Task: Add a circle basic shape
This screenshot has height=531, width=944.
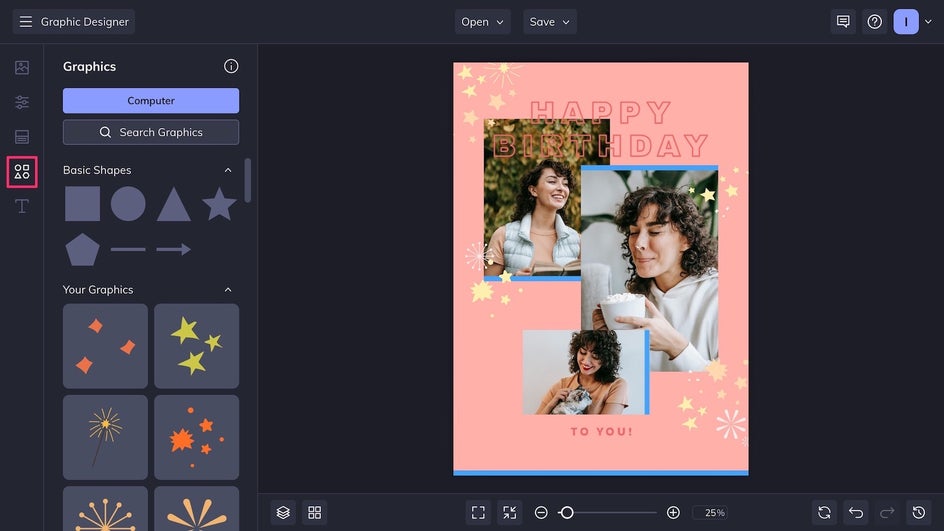Action: pos(128,203)
